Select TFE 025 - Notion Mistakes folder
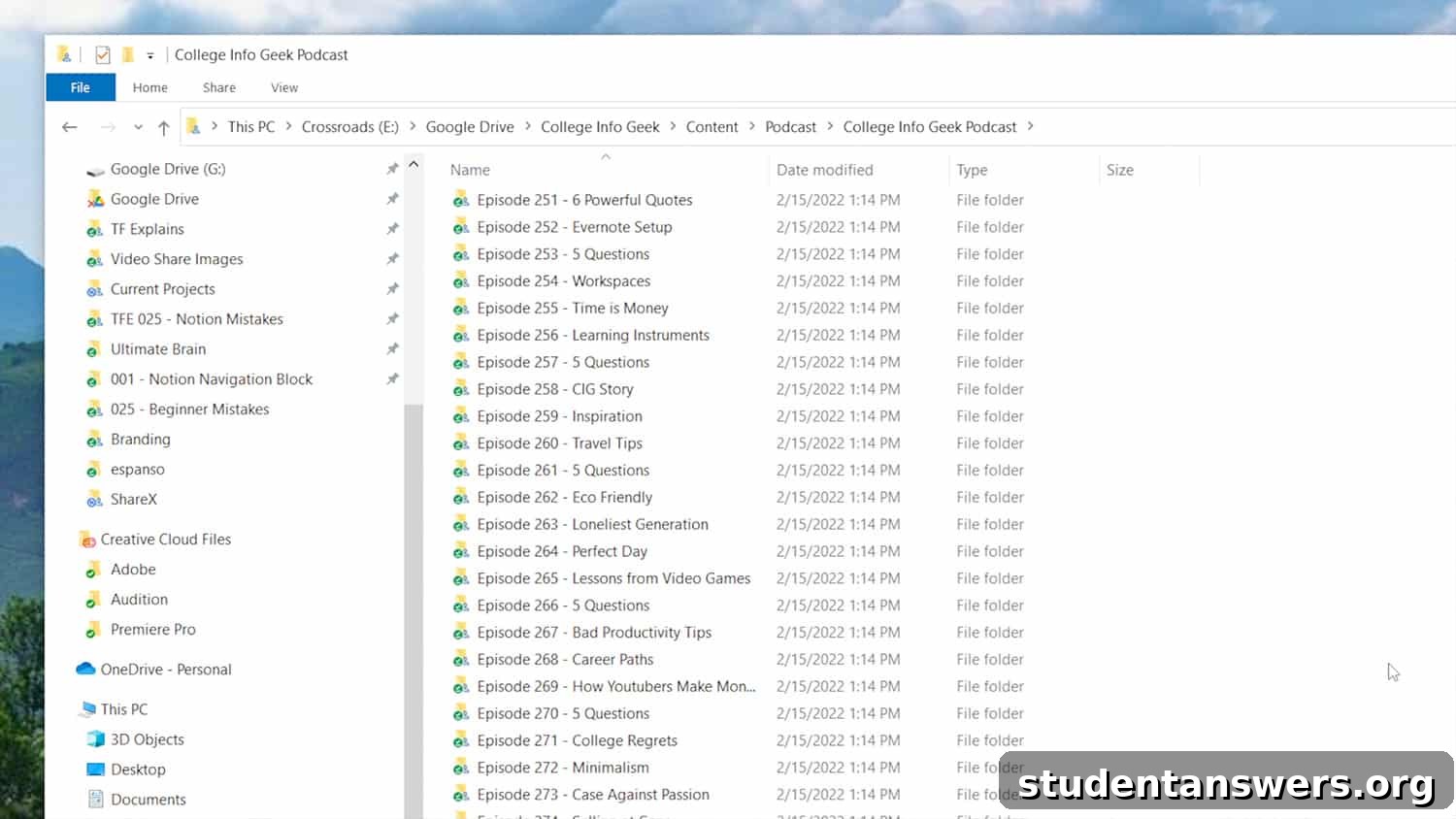The width and height of the screenshot is (1456, 819). (196, 319)
